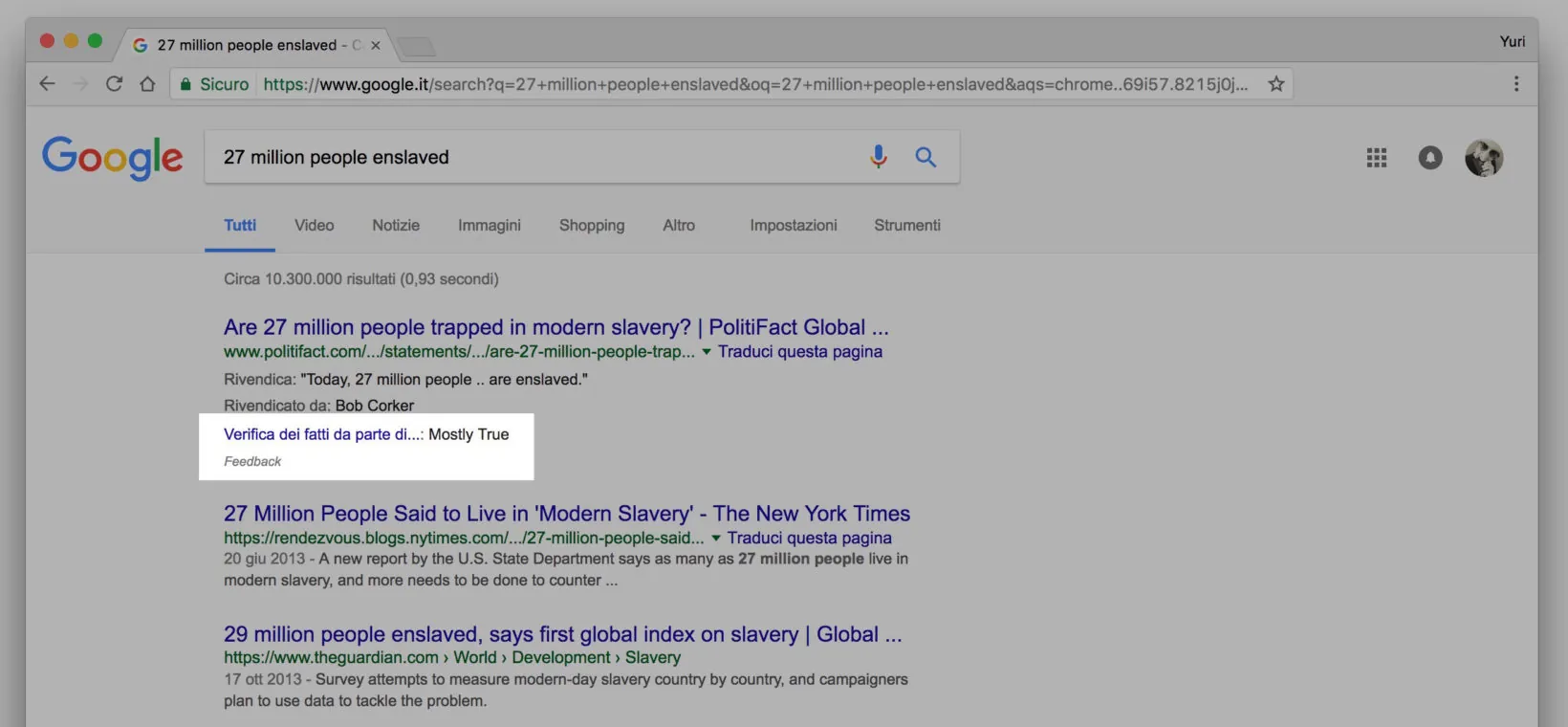Click the '17 ott 2013' Guardian snippet
This screenshot has height=727, width=1568.
coord(566,690)
